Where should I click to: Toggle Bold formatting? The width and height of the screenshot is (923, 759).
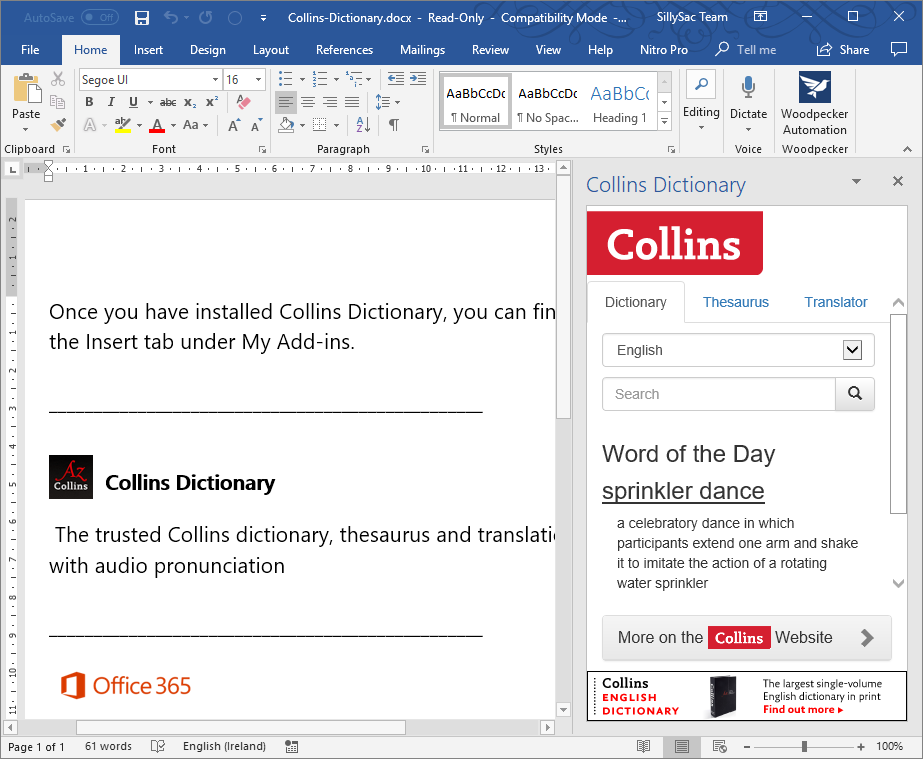pyautogui.click(x=88, y=102)
